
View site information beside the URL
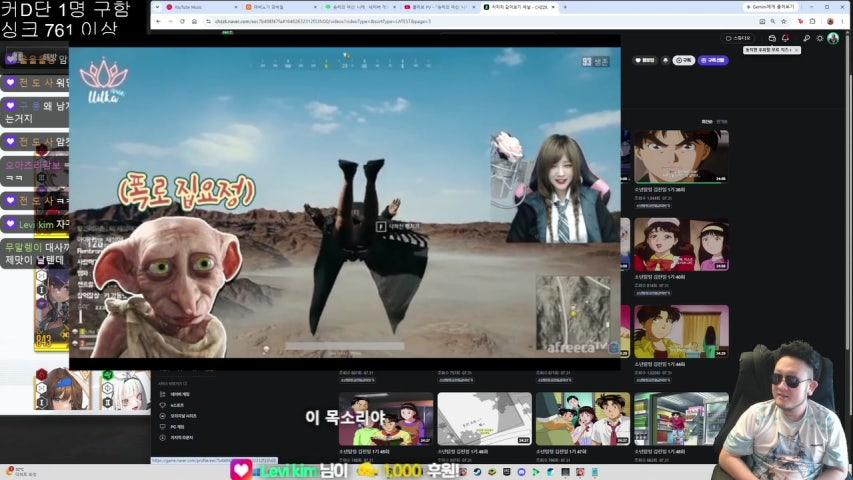(208, 21)
